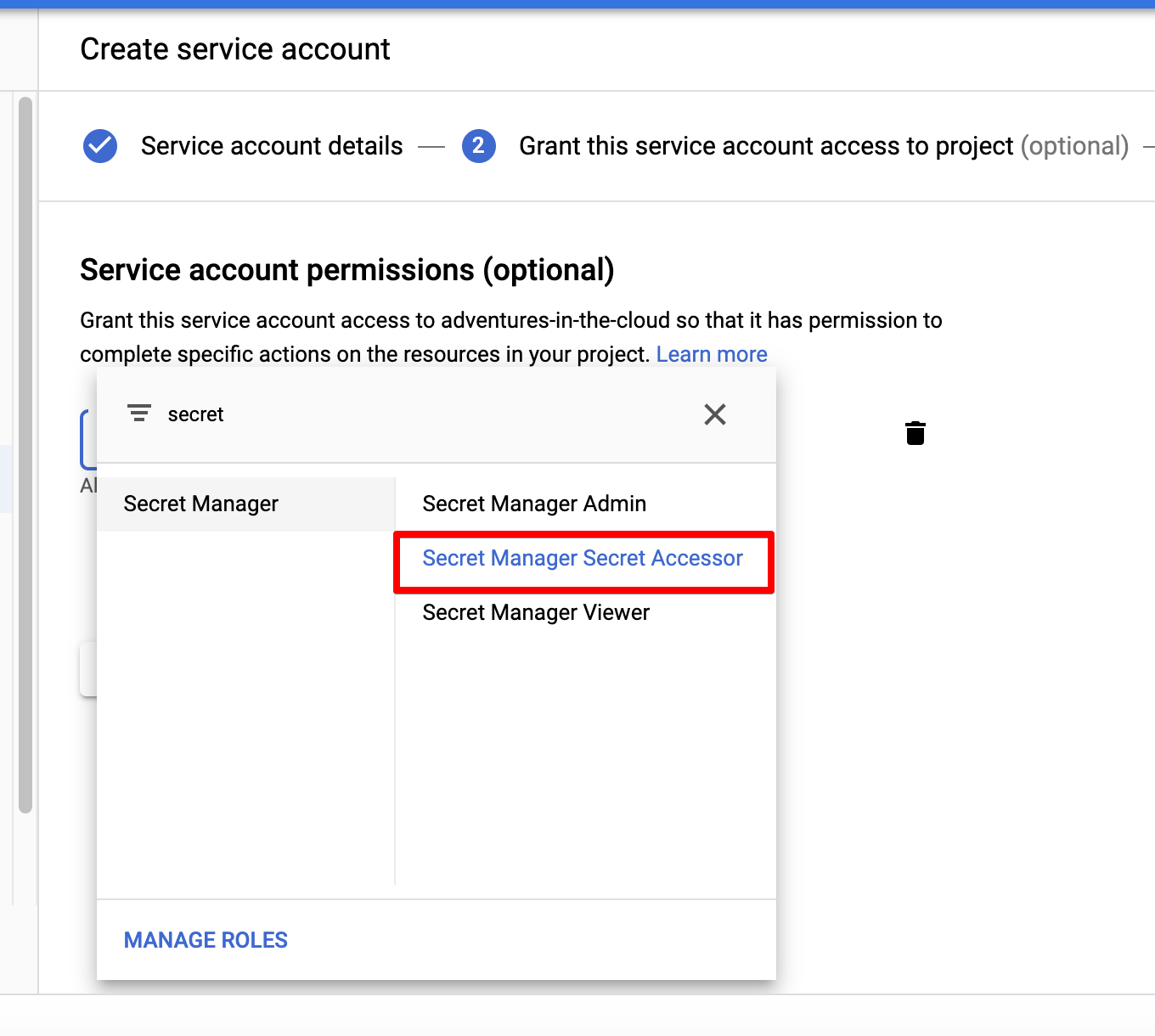1155x1036 pixels.
Task: Click the "Create service account" page title
Action: (x=235, y=49)
